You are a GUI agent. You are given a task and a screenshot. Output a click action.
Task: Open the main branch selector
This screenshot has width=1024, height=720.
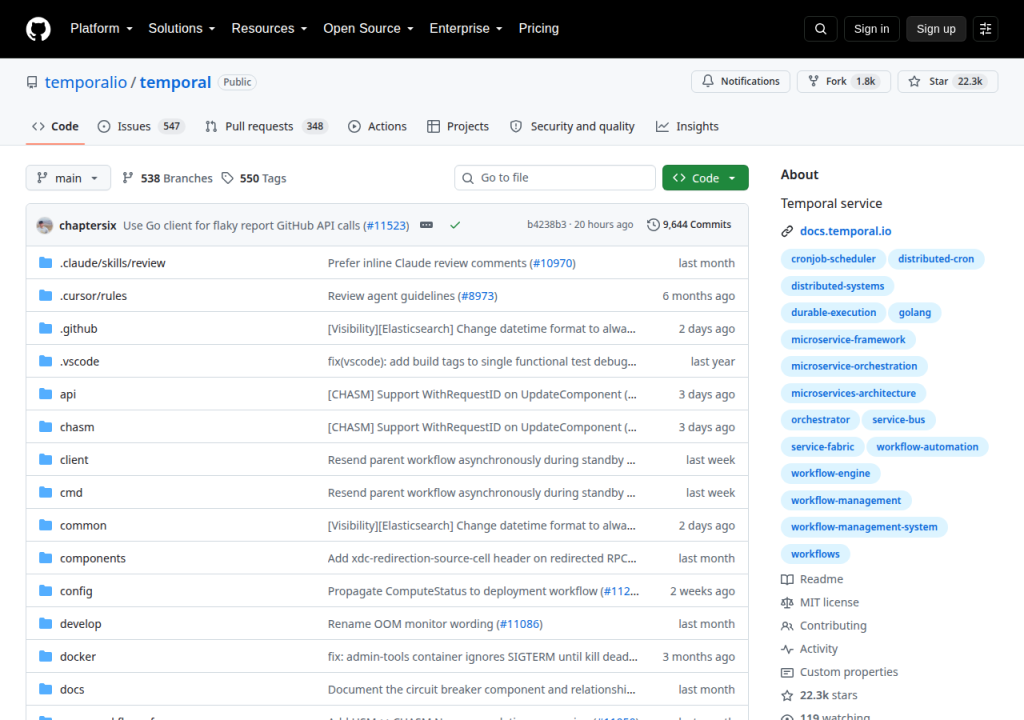[x=68, y=178]
